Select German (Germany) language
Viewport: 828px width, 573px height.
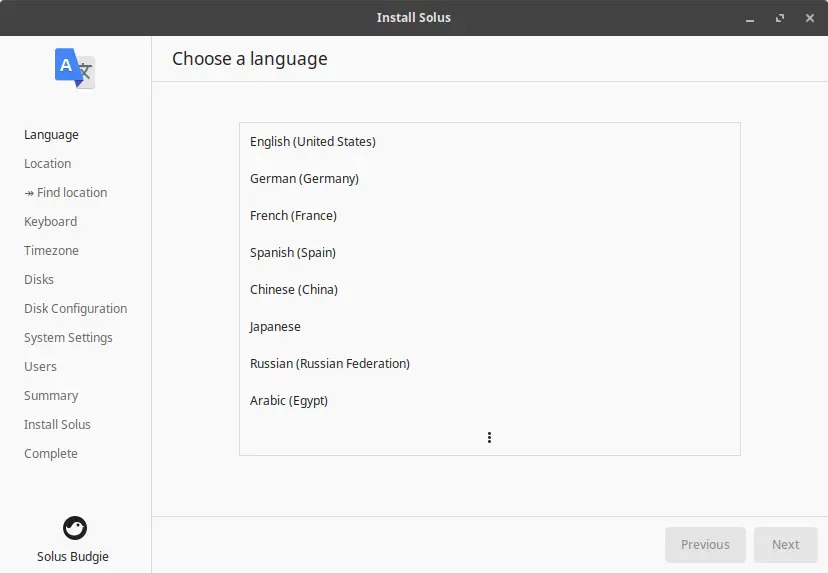[x=490, y=179]
